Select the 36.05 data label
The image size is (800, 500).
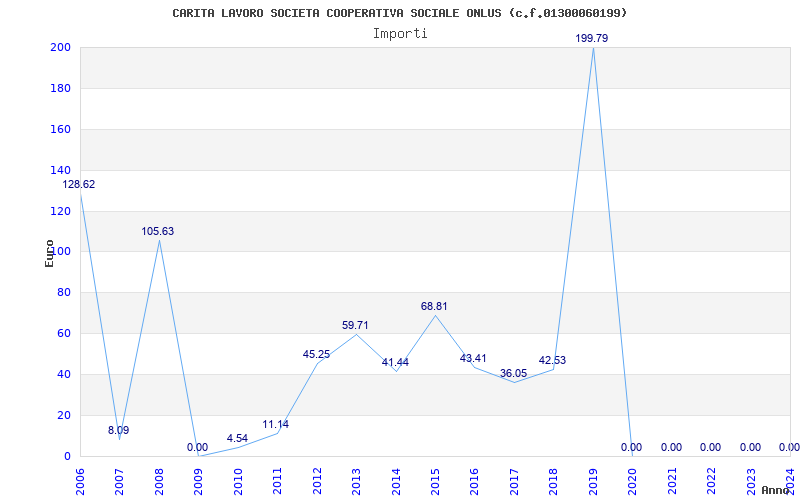point(513,373)
